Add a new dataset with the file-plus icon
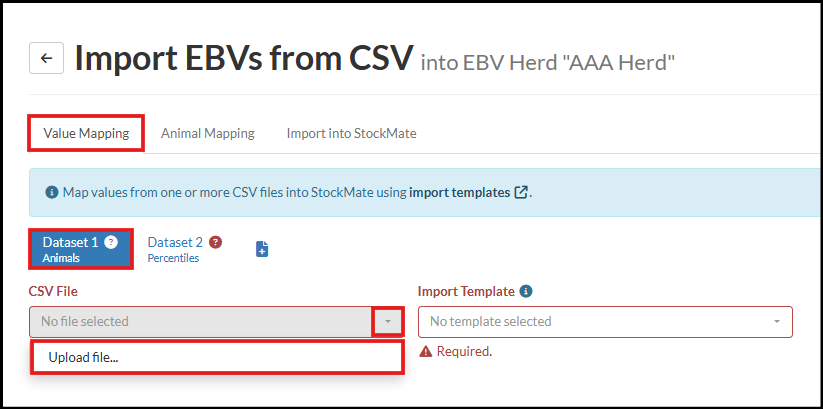The height and width of the screenshot is (409, 823). coord(262,249)
